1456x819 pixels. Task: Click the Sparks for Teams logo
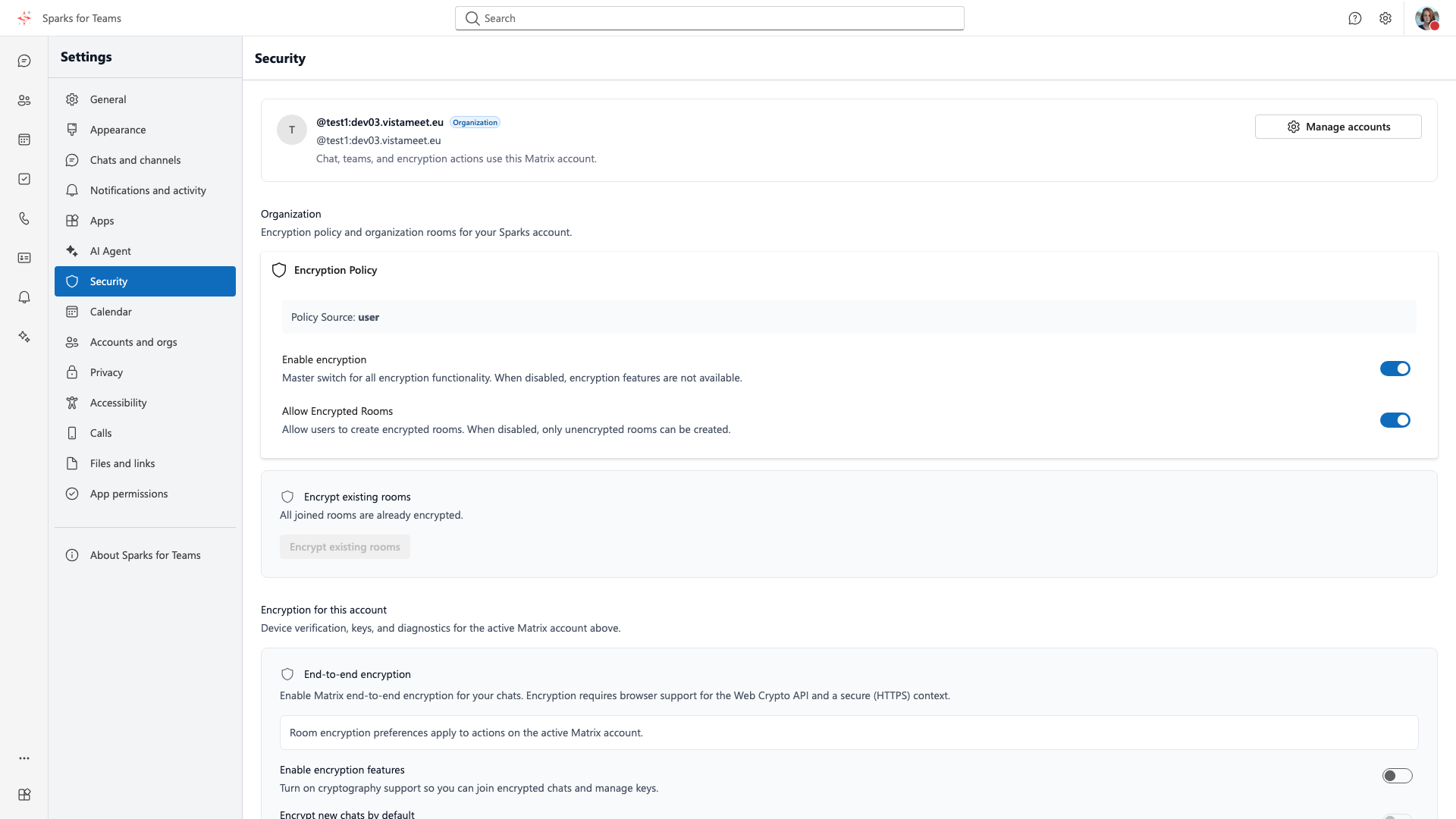click(x=25, y=18)
